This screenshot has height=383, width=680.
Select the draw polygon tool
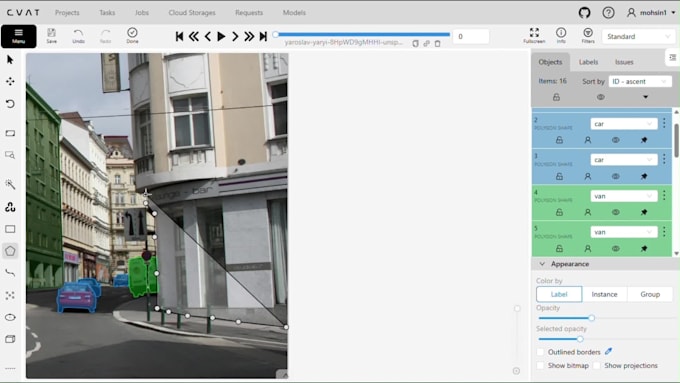tap(10, 251)
